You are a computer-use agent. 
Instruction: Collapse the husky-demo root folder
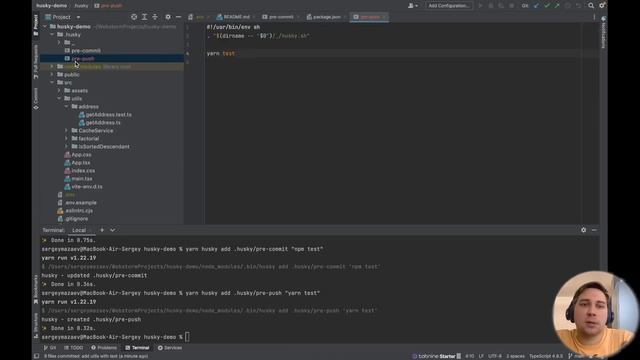(x=45, y=27)
